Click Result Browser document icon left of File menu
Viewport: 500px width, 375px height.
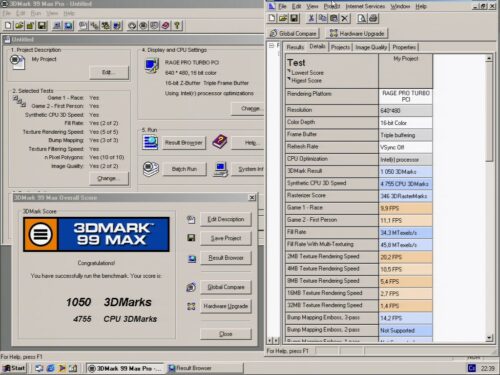click(272, 6)
